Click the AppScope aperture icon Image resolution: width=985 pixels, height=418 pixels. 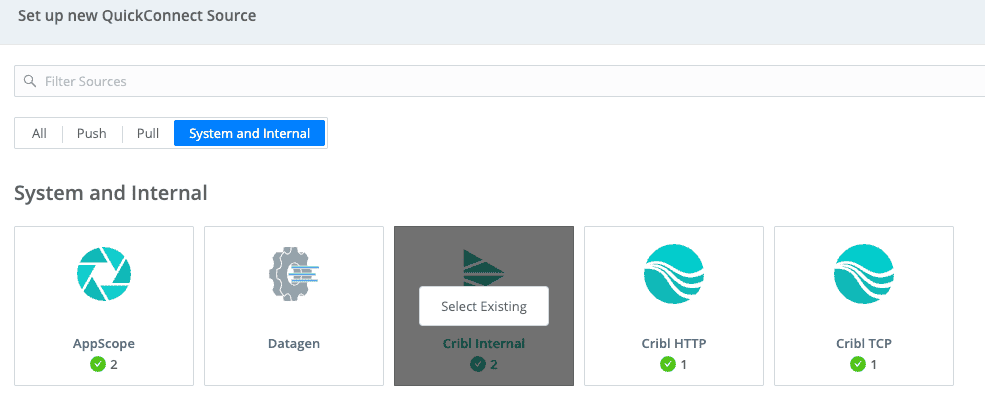click(104, 274)
